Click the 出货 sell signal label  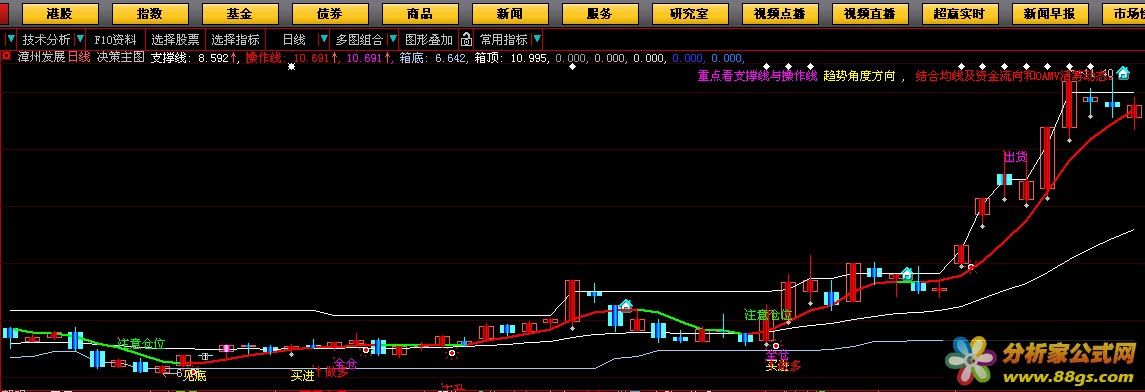[1015, 157]
